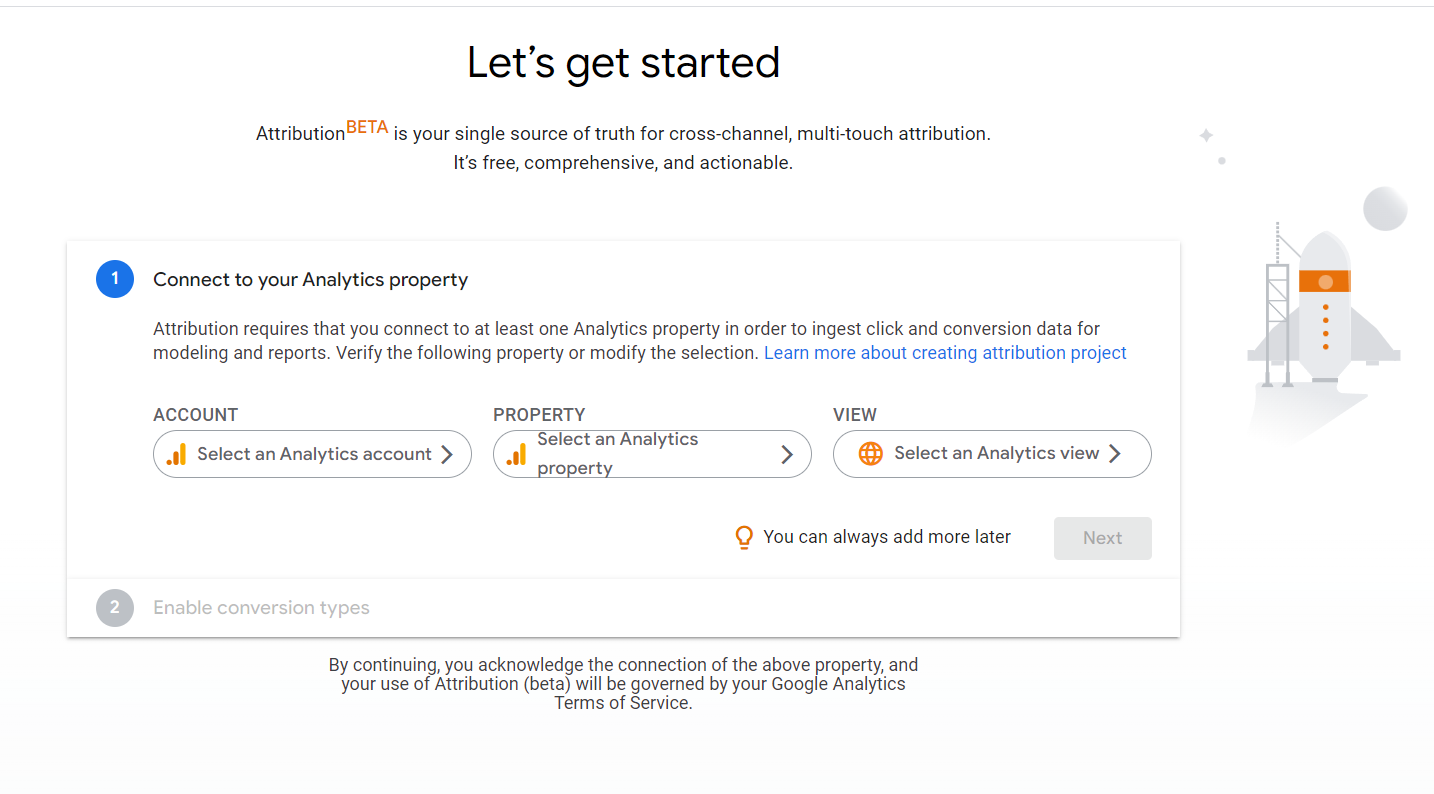Click the blue step 1 circle
This screenshot has height=794, width=1434.
(x=115, y=279)
